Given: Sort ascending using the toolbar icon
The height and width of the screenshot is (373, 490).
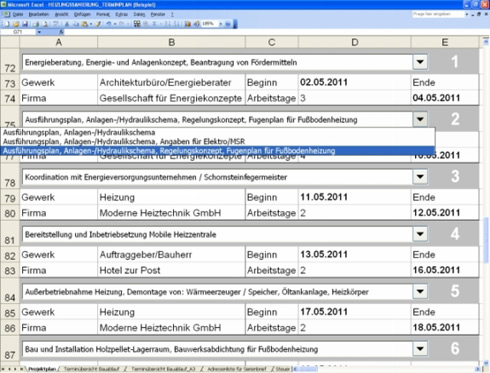Looking at the screenshot, I should click(167, 24).
